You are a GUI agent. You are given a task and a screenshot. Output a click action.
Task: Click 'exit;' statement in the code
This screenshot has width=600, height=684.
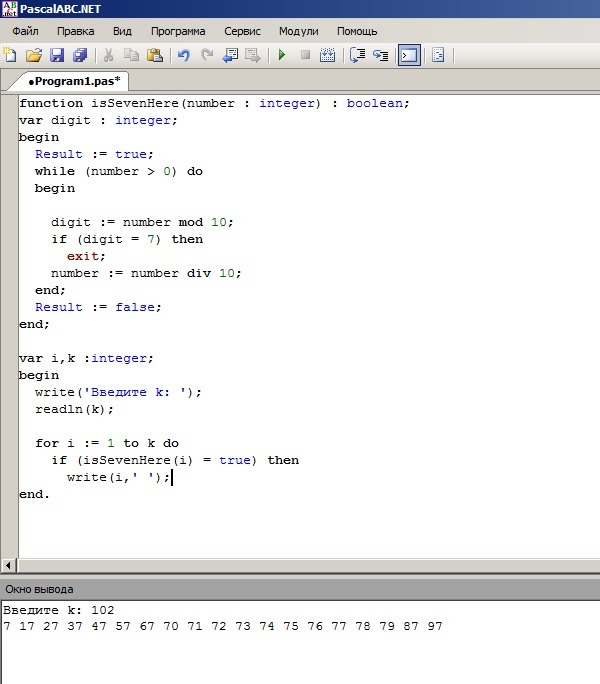[86, 256]
